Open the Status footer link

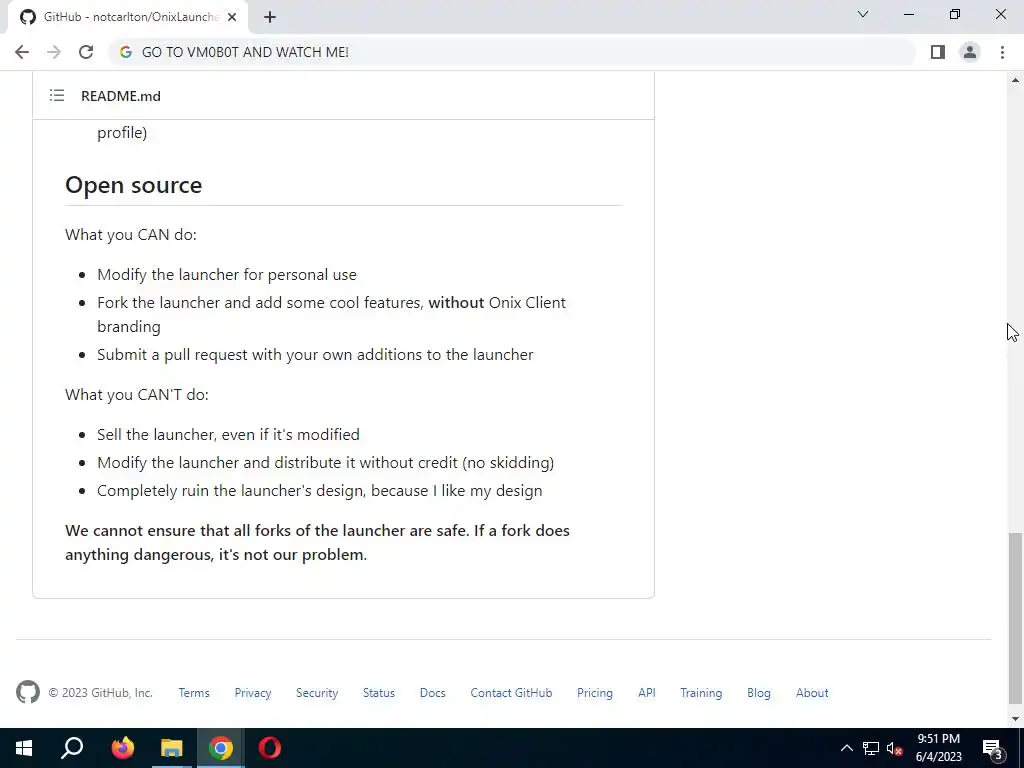379,693
